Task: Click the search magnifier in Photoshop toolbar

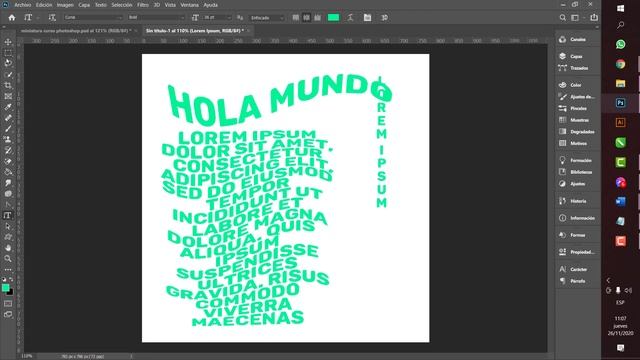Action: point(562,18)
